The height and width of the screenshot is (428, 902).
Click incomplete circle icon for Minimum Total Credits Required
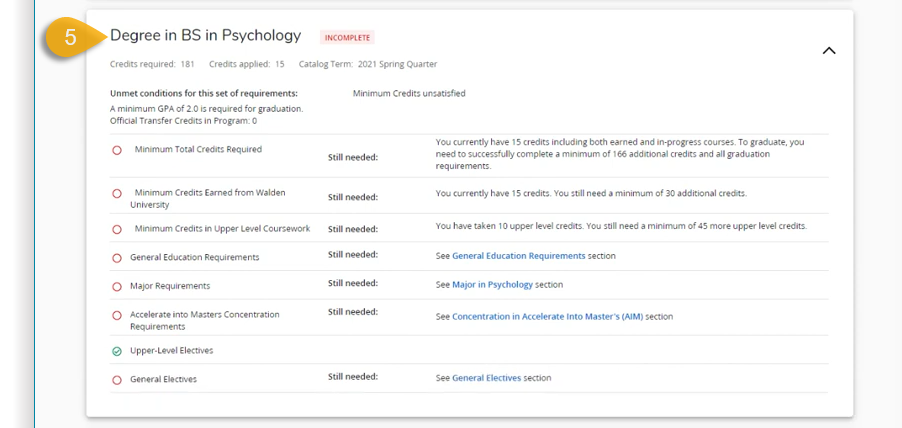(117, 150)
